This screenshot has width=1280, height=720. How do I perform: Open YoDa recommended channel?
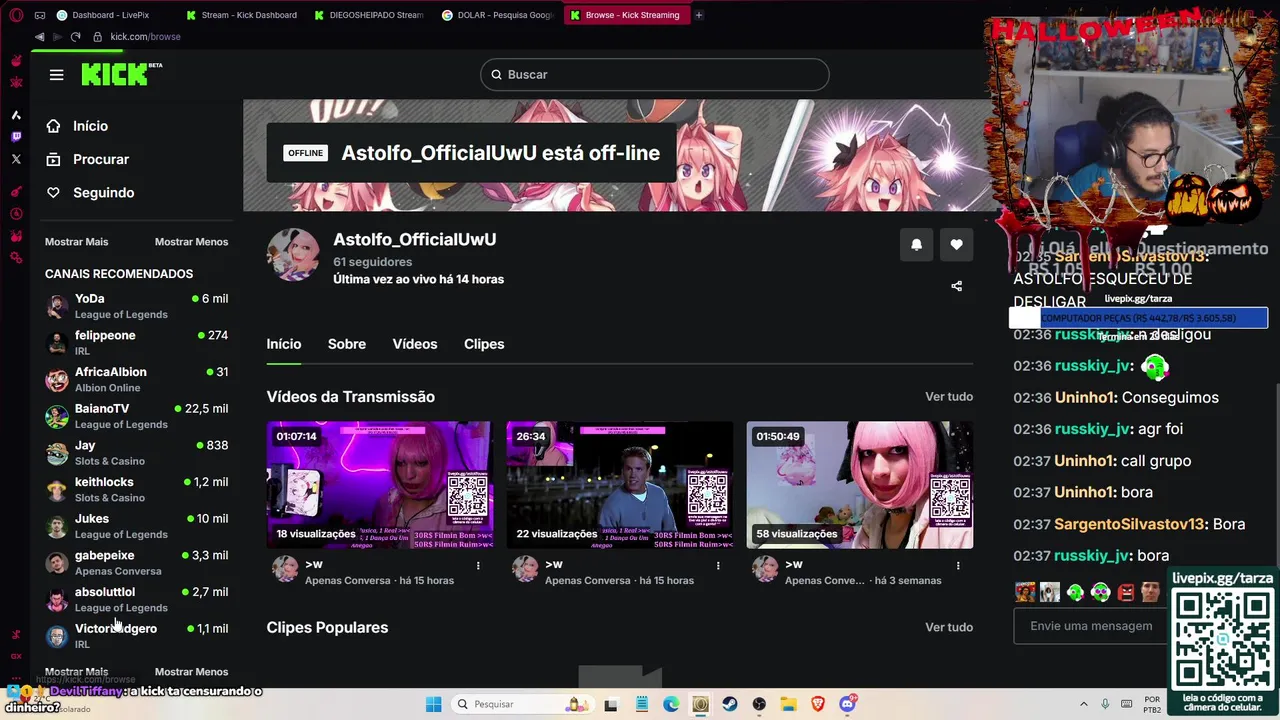click(137, 306)
